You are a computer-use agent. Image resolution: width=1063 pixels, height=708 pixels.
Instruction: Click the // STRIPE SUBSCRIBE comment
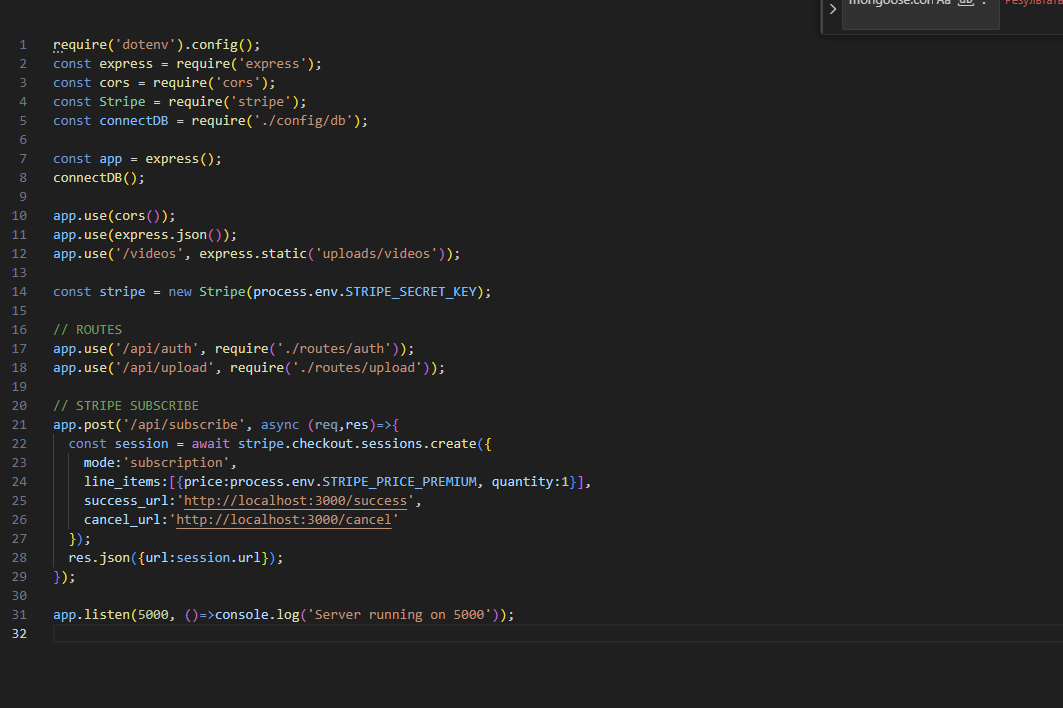coord(126,406)
